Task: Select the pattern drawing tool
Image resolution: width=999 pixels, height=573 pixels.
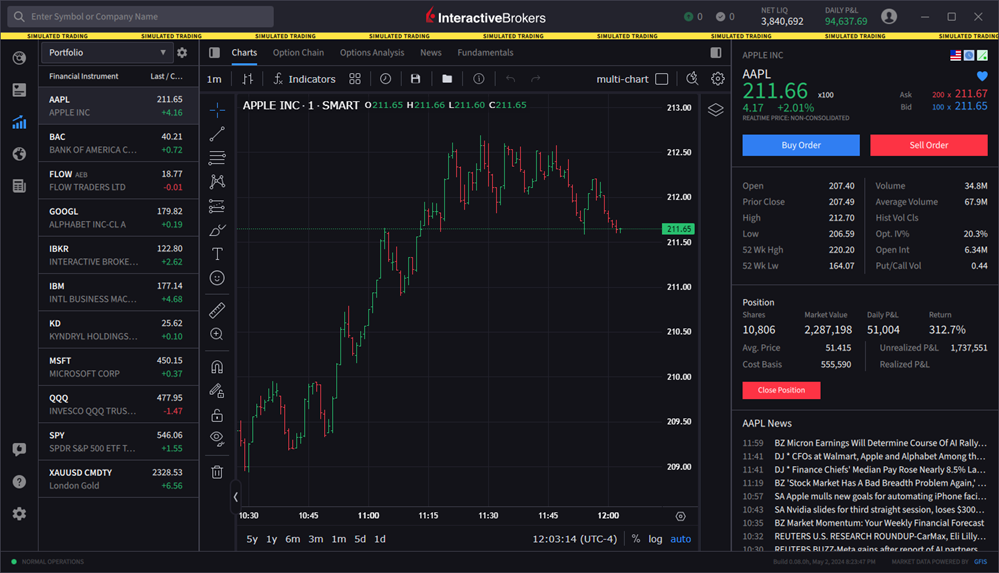Action: pyautogui.click(x=217, y=182)
